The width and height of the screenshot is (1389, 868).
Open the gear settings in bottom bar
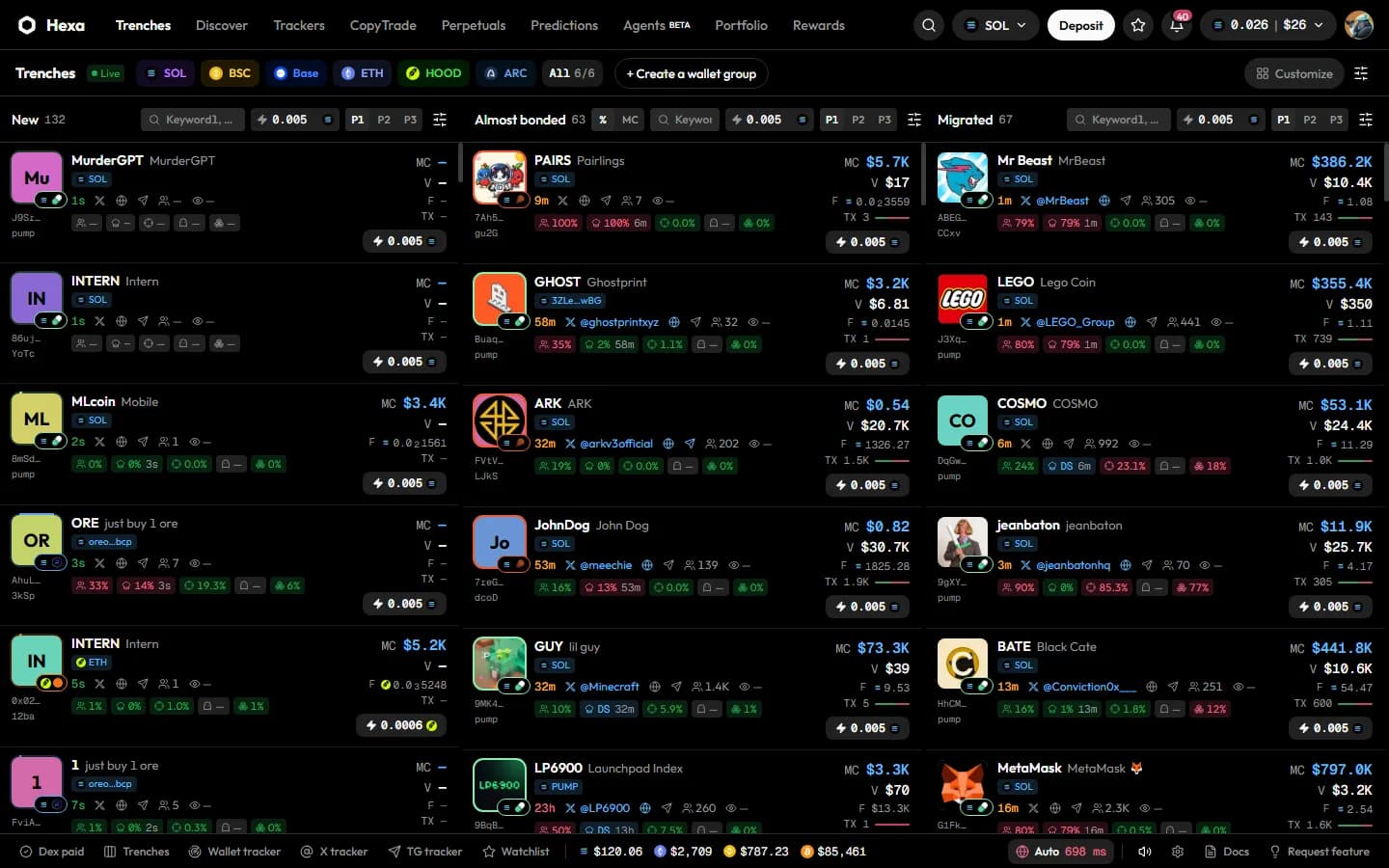click(1178, 852)
